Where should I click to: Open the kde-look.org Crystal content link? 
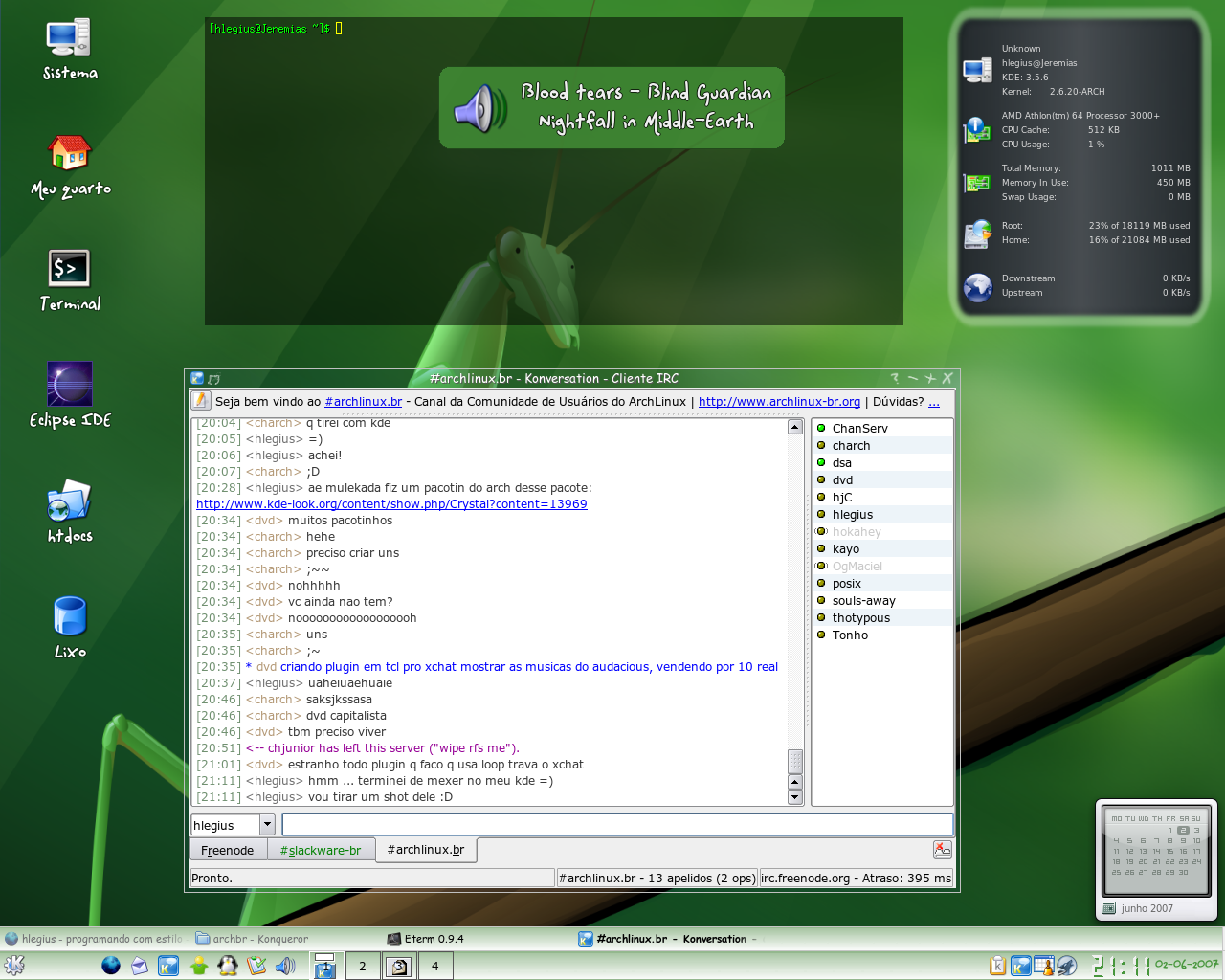(391, 504)
